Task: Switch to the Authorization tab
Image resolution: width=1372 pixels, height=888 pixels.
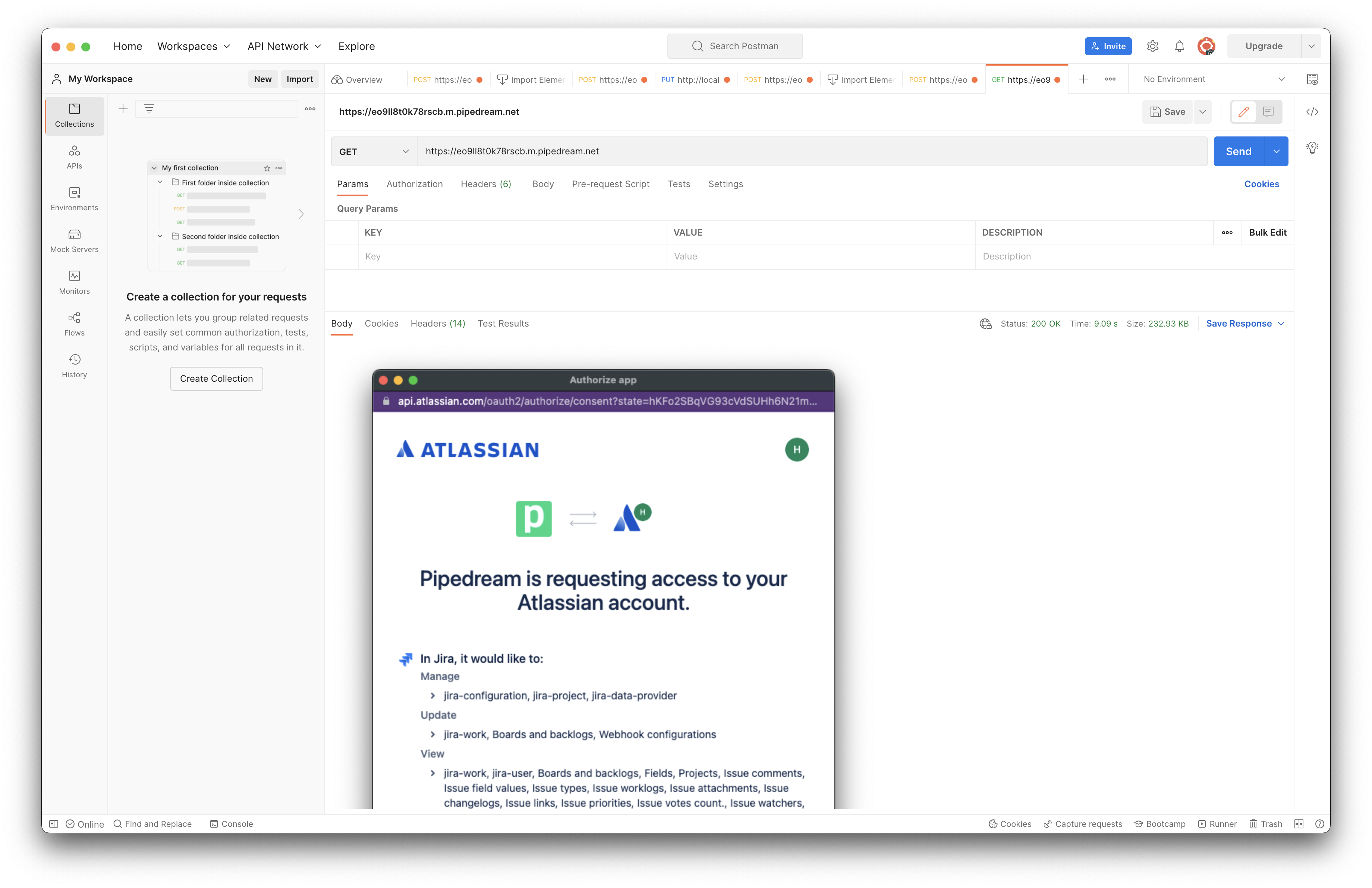Action: pyautogui.click(x=415, y=184)
